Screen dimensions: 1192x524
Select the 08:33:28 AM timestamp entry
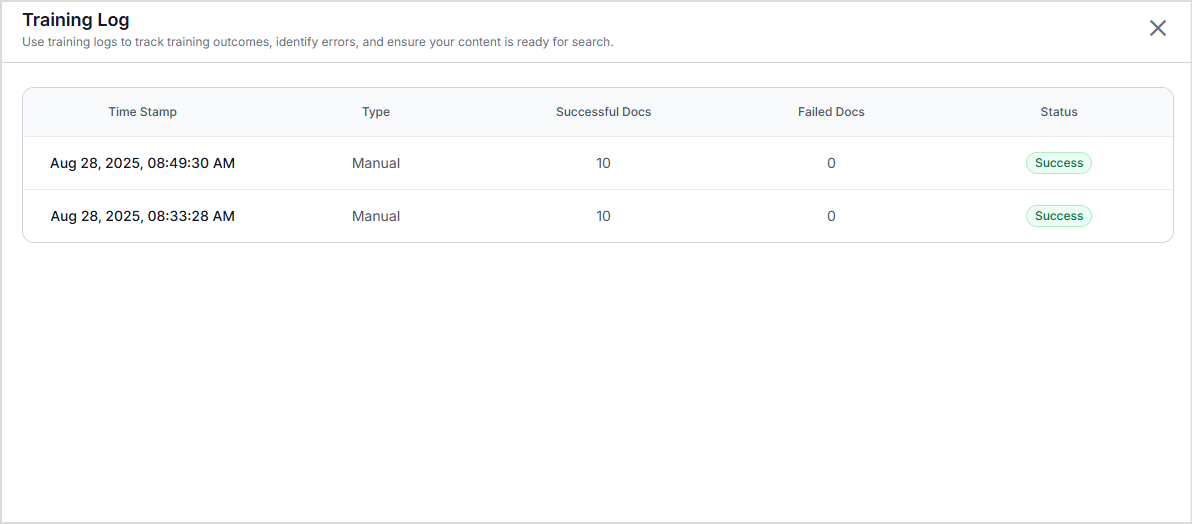click(x=142, y=216)
